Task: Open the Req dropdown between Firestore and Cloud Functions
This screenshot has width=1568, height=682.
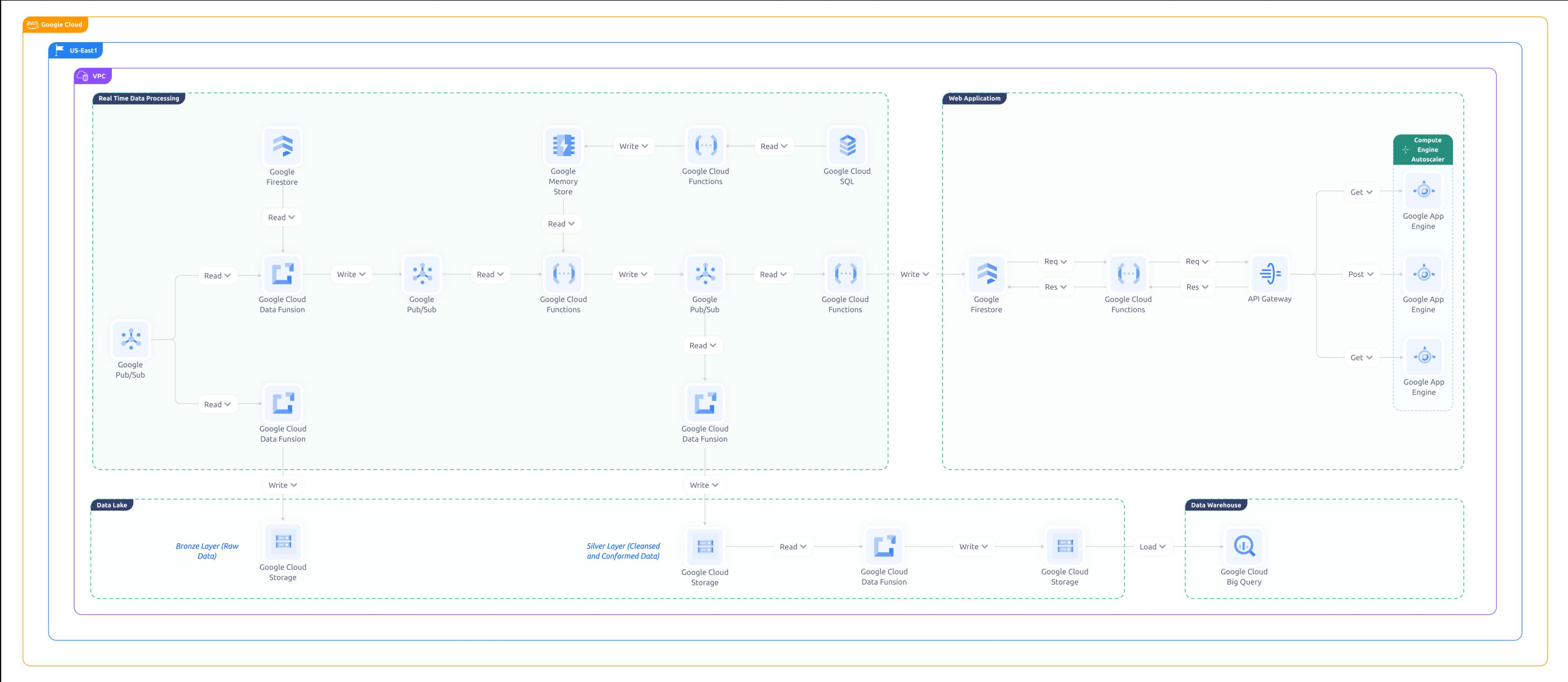Action: pos(1056,261)
